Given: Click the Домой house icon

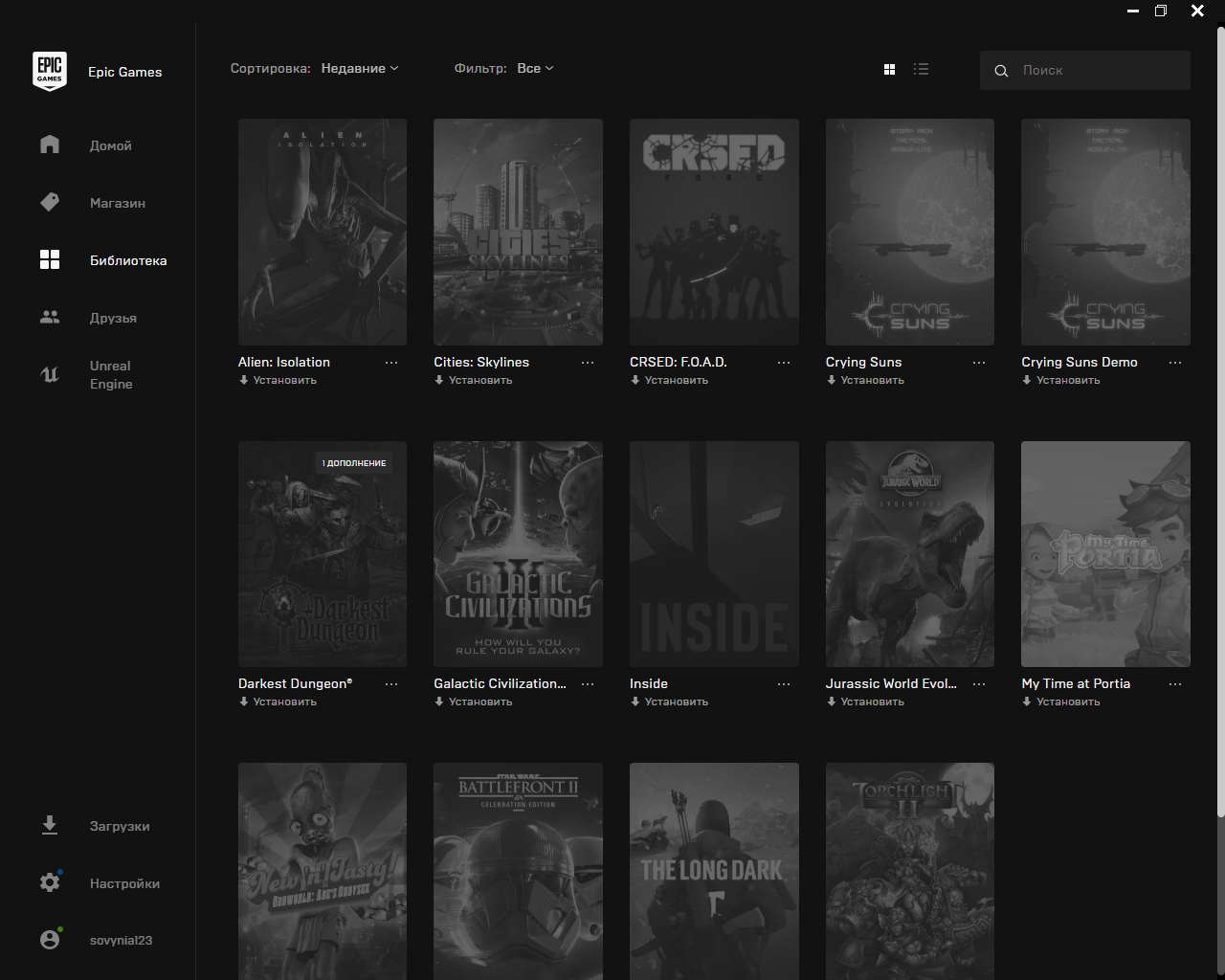Looking at the screenshot, I should [x=50, y=145].
